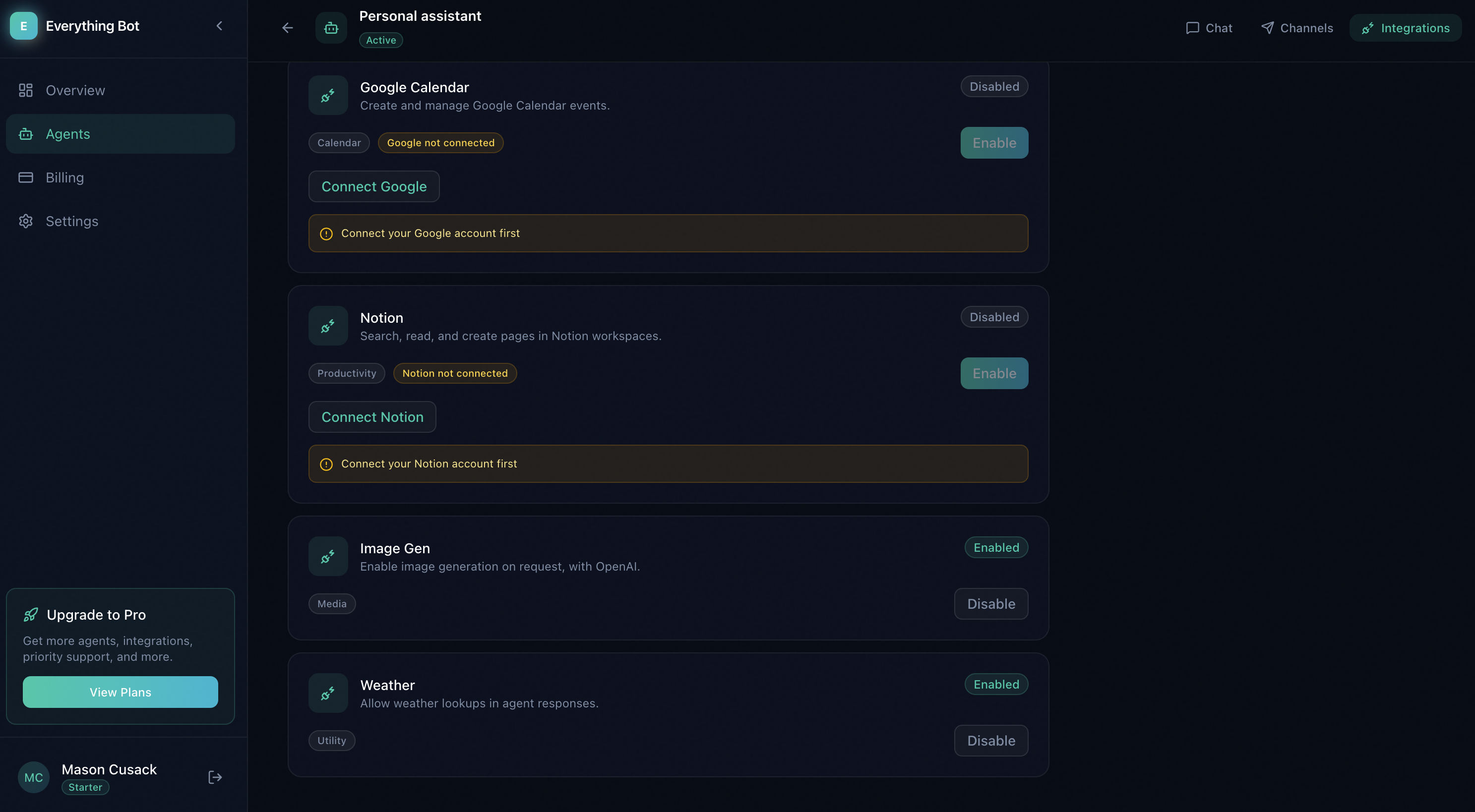Click the Upgrade to Pro rocket icon
The image size is (1475, 812).
(x=31, y=615)
